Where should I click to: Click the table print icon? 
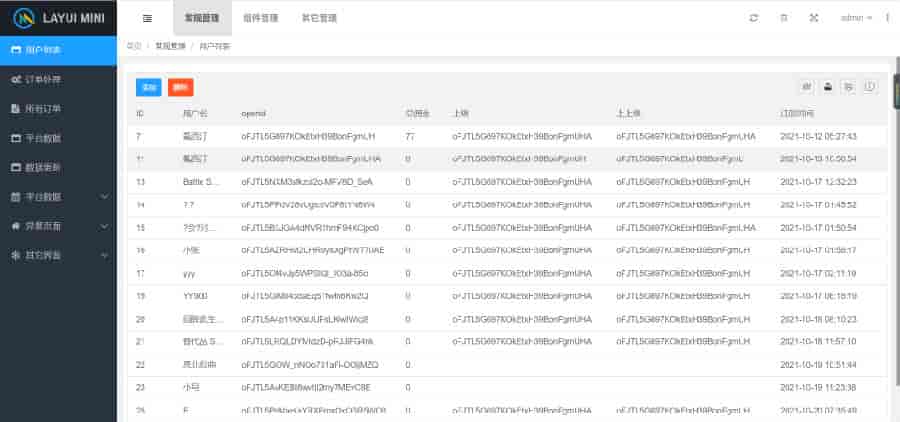[828, 87]
